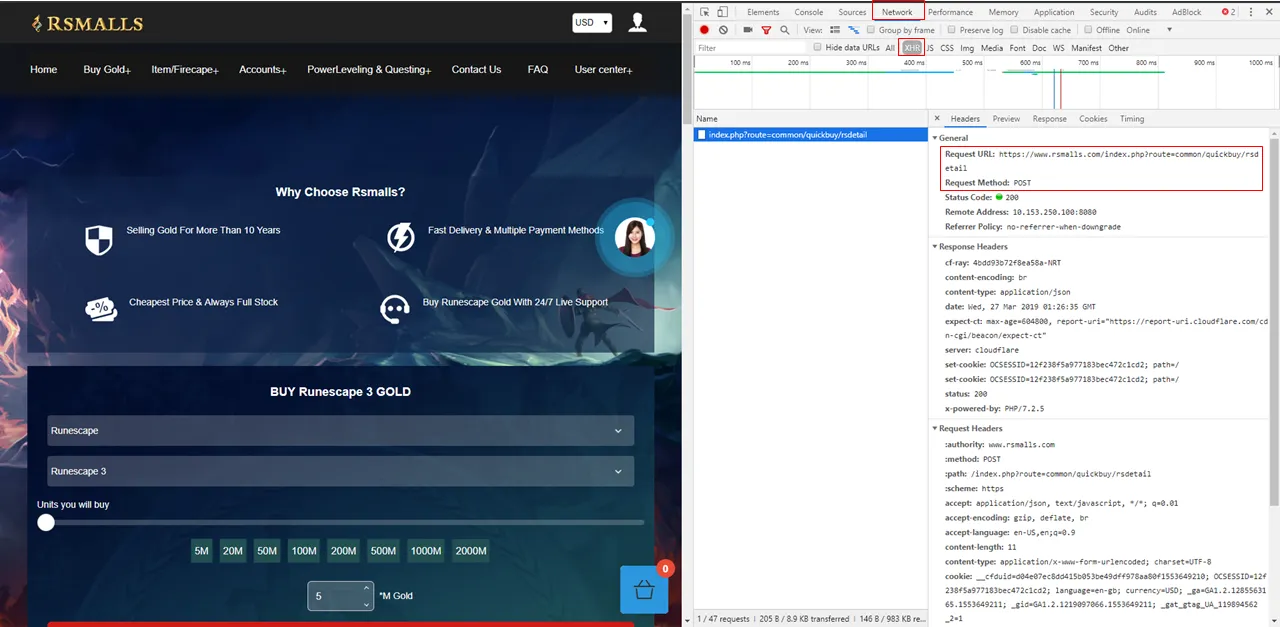The width and height of the screenshot is (1280, 627).
Task: Click the red error count badge
Action: 1228,12
